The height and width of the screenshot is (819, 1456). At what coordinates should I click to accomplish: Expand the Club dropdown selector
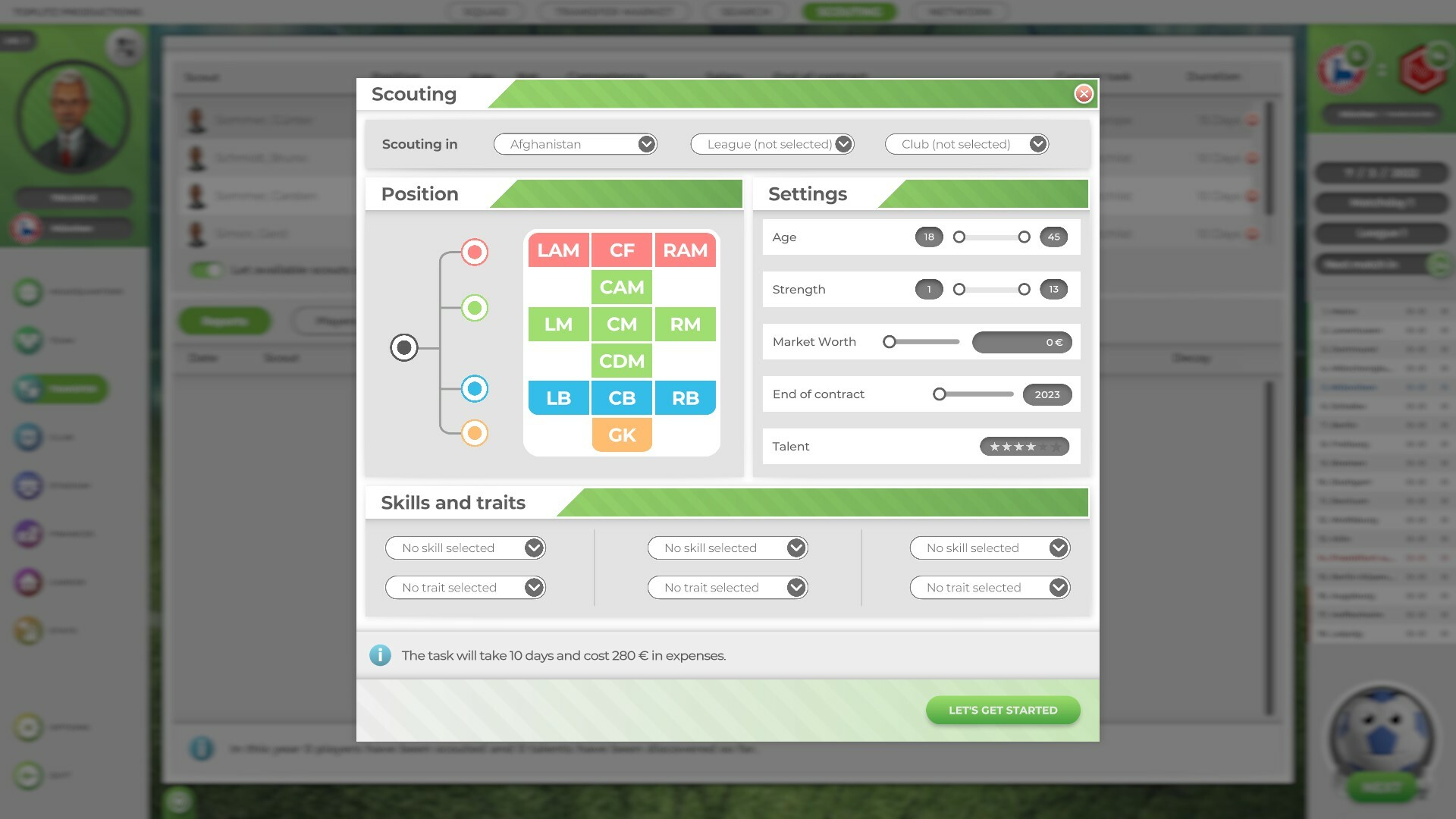click(1037, 144)
